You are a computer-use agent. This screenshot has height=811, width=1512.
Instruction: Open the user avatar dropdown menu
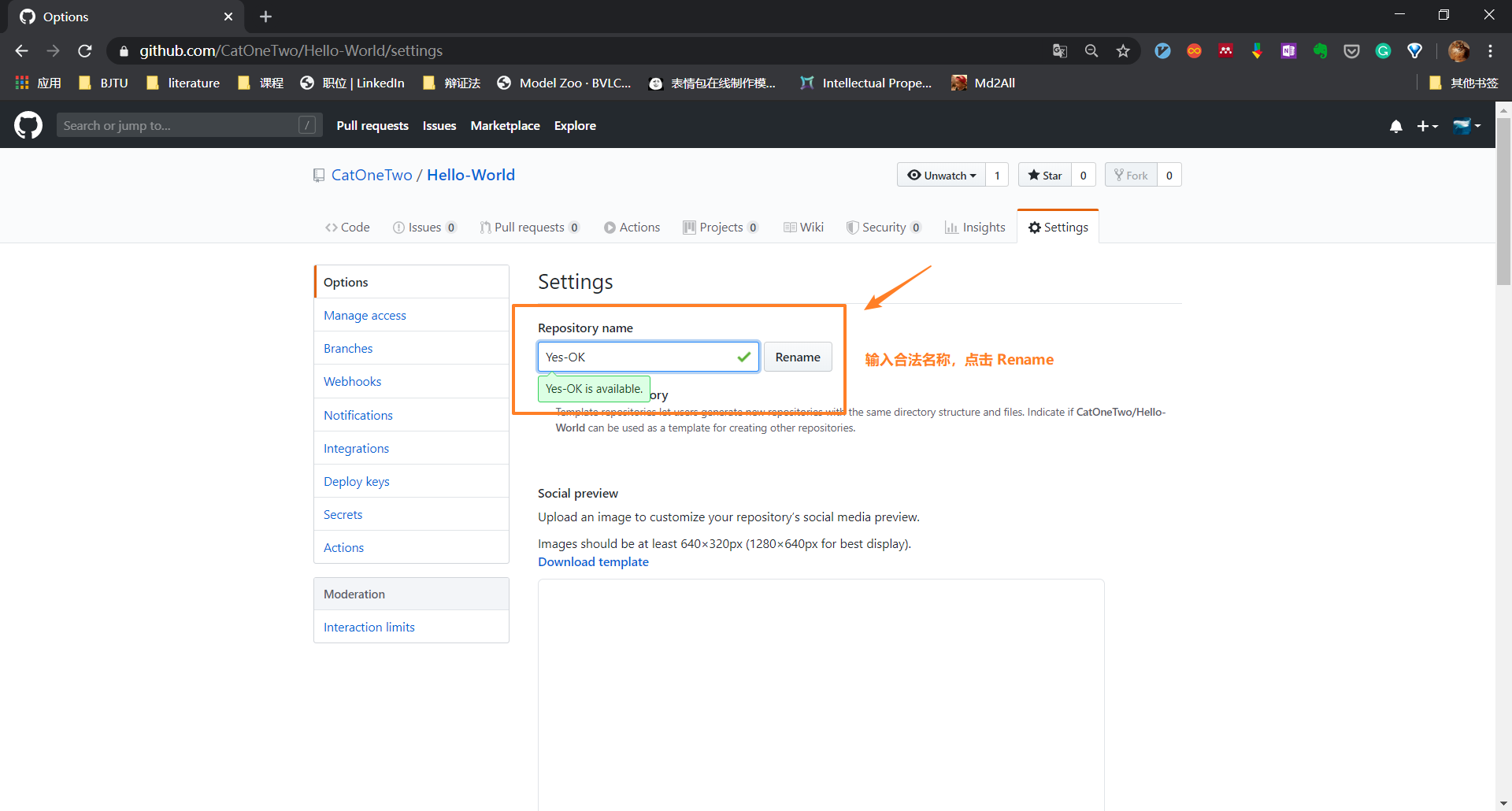[x=1466, y=126]
